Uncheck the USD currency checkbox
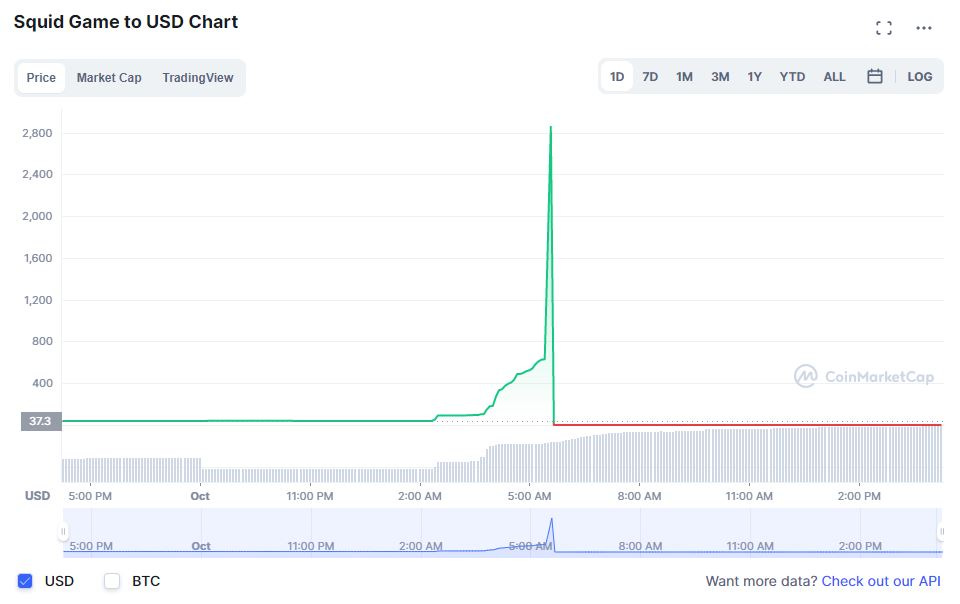 (x=25, y=581)
